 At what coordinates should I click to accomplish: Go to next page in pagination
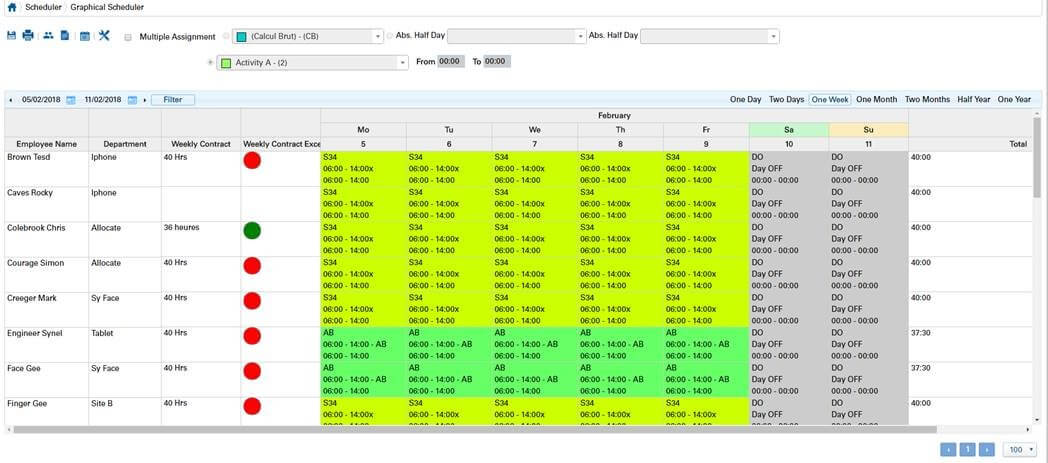[986, 450]
